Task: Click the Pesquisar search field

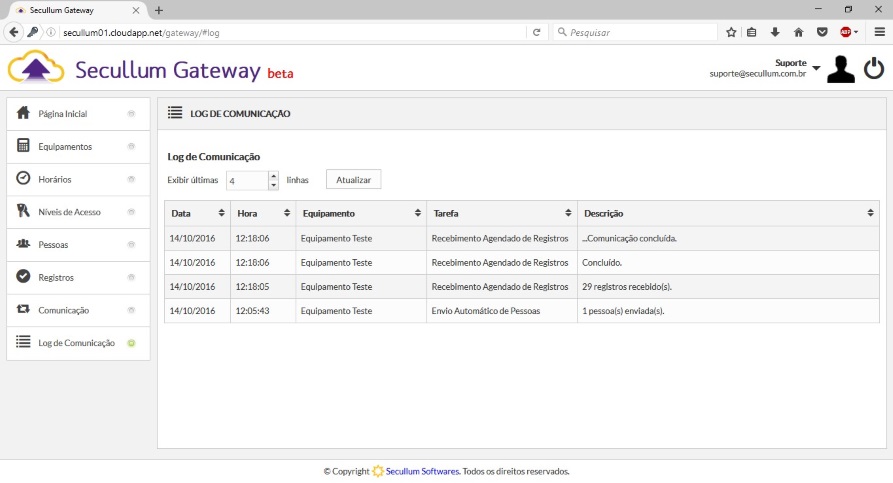Action: tap(640, 32)
